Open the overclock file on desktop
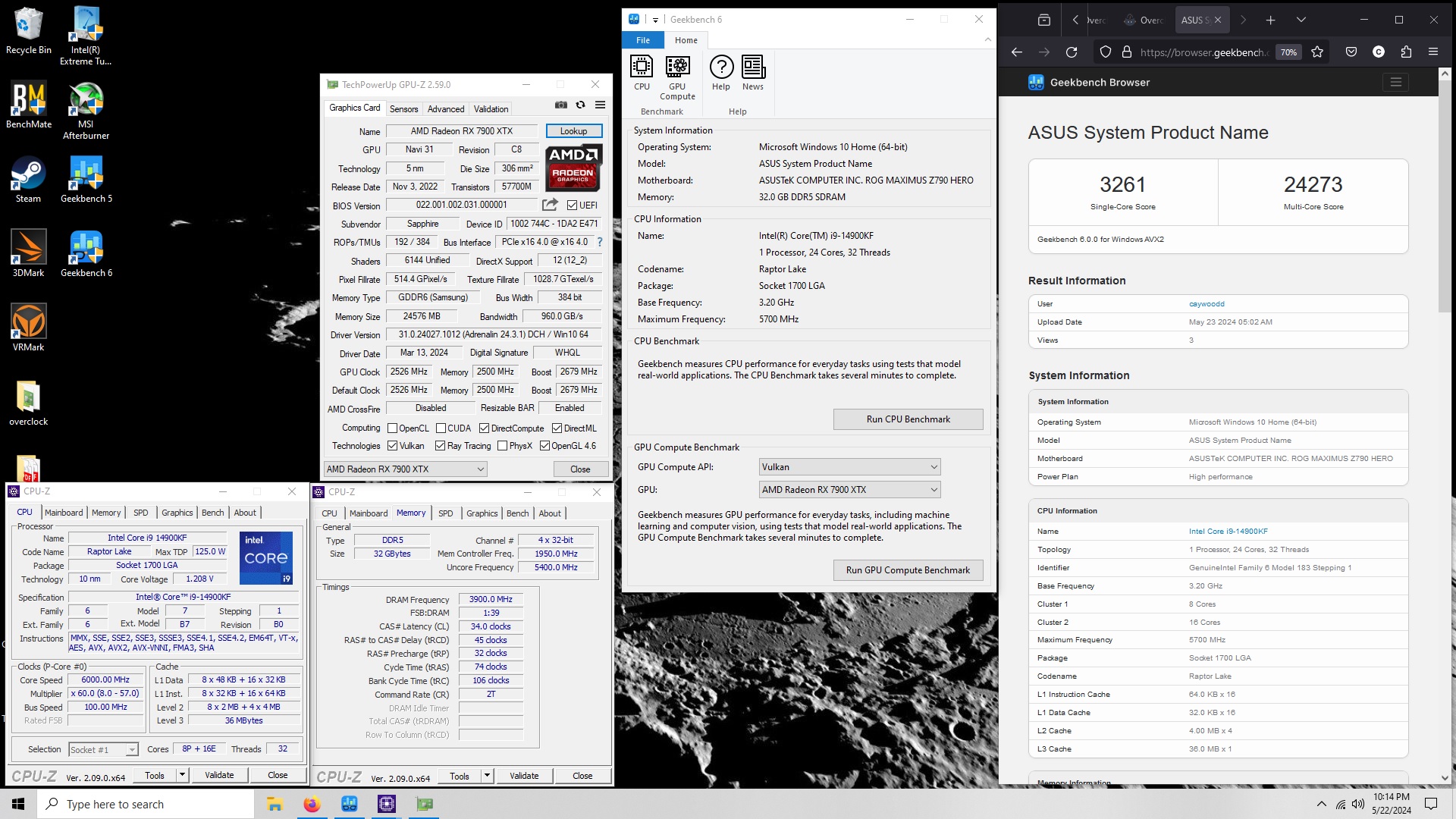The width and height of the screenshot is (1456, 819). (28, 403)
